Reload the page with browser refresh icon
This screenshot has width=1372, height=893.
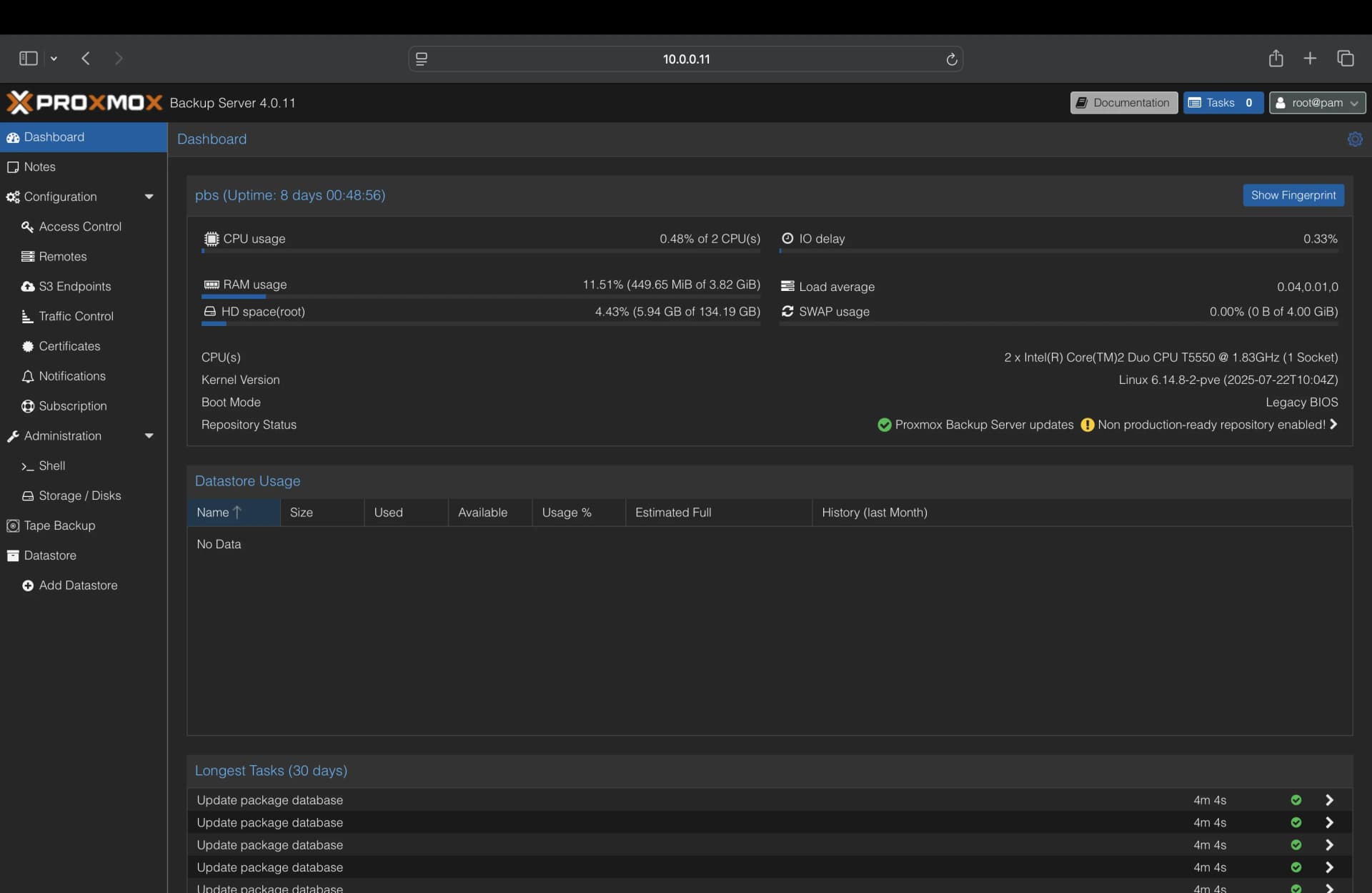pos(951,59)
